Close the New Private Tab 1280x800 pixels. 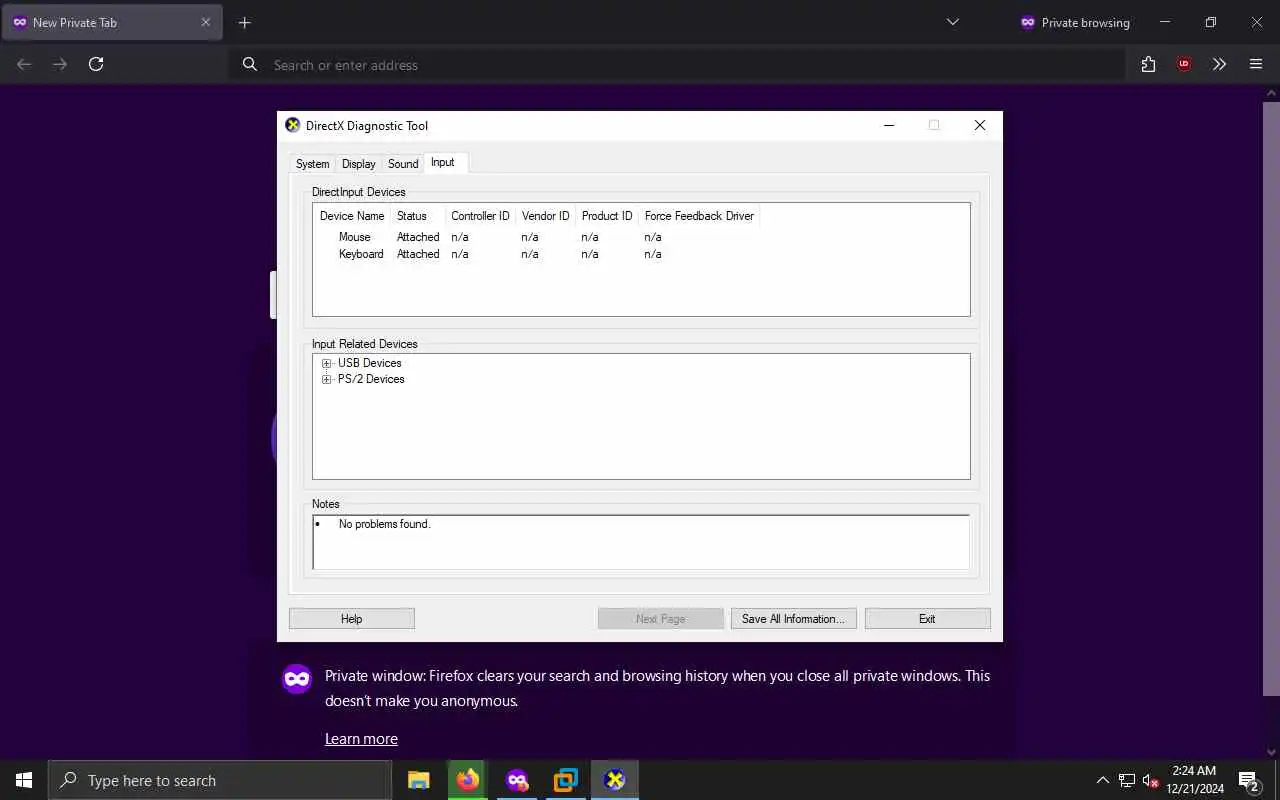206,23
